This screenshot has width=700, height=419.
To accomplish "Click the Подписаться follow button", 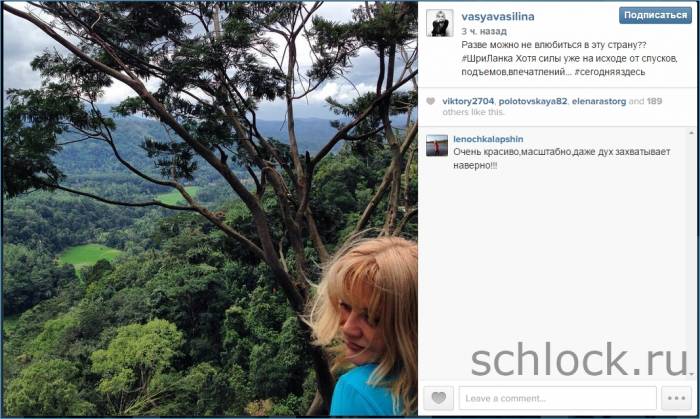I will 655,15.
